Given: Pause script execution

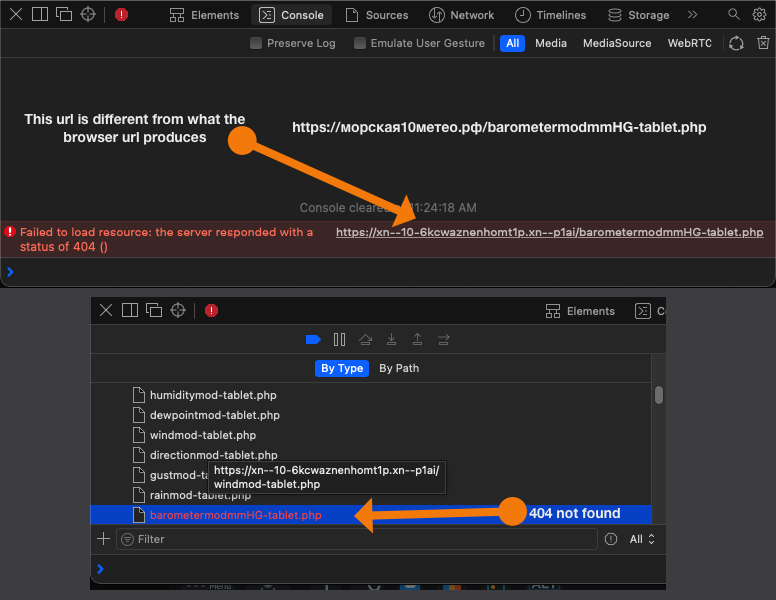Looking at the screenshot, I should (x=340, y=340).
